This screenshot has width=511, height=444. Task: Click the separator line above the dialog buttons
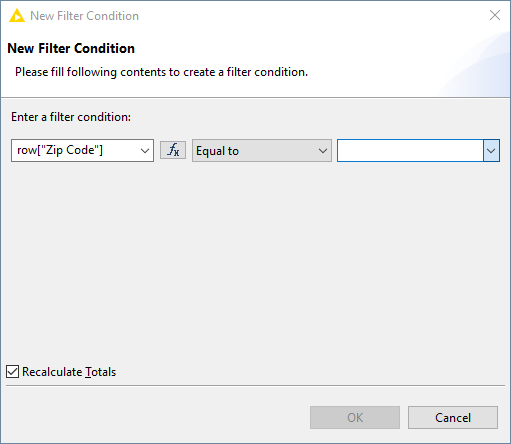(255, 386)
